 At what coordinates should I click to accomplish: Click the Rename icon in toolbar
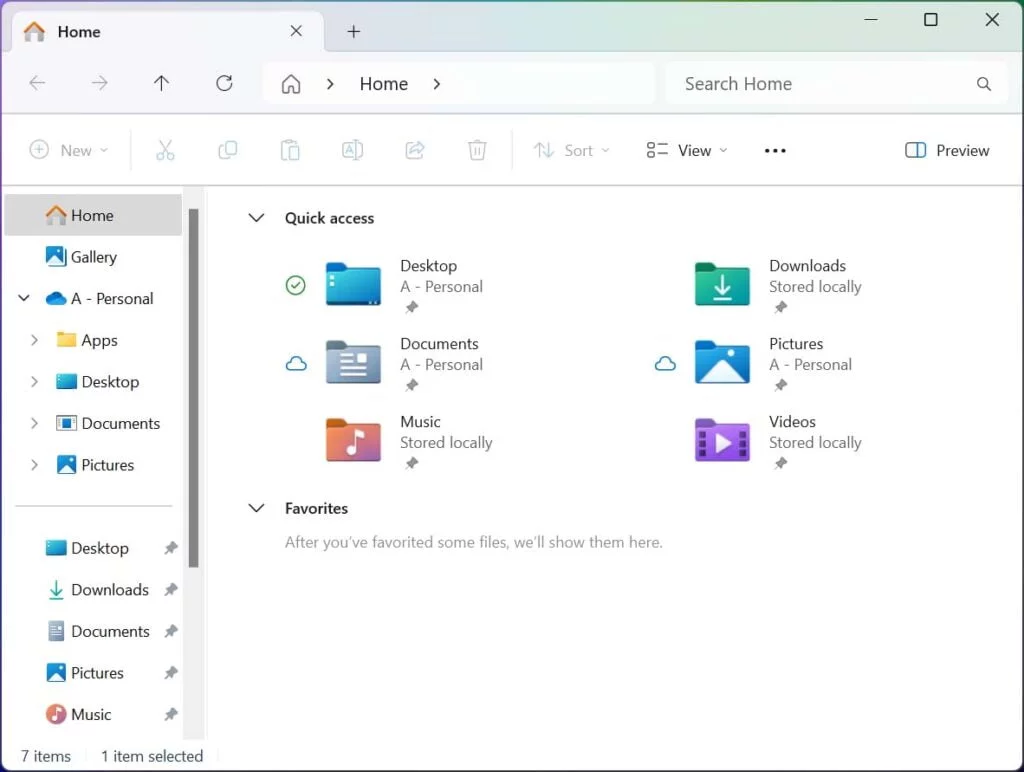point(352,150)
